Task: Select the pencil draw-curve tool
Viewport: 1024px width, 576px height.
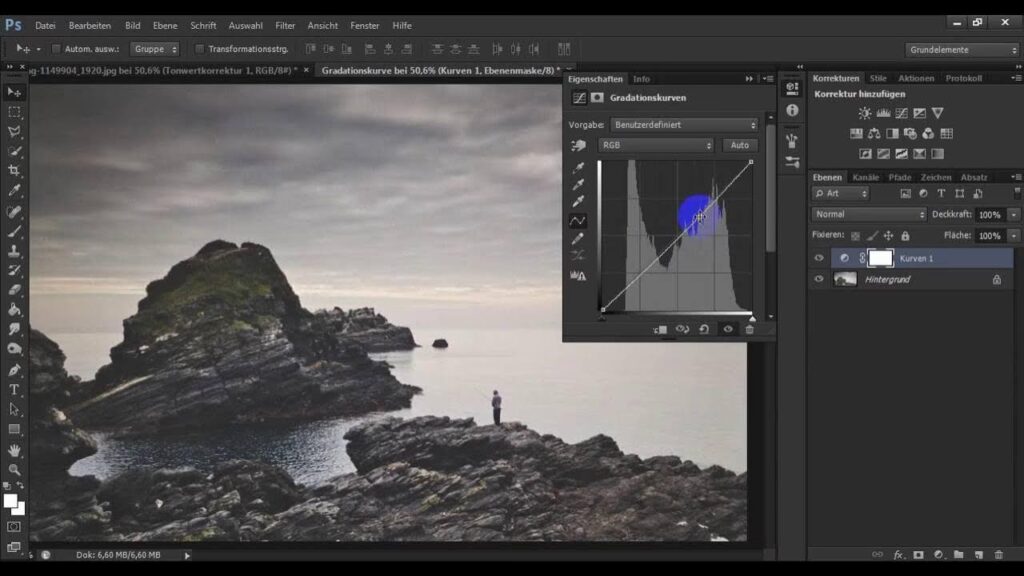Action: (x=578, y=239)
